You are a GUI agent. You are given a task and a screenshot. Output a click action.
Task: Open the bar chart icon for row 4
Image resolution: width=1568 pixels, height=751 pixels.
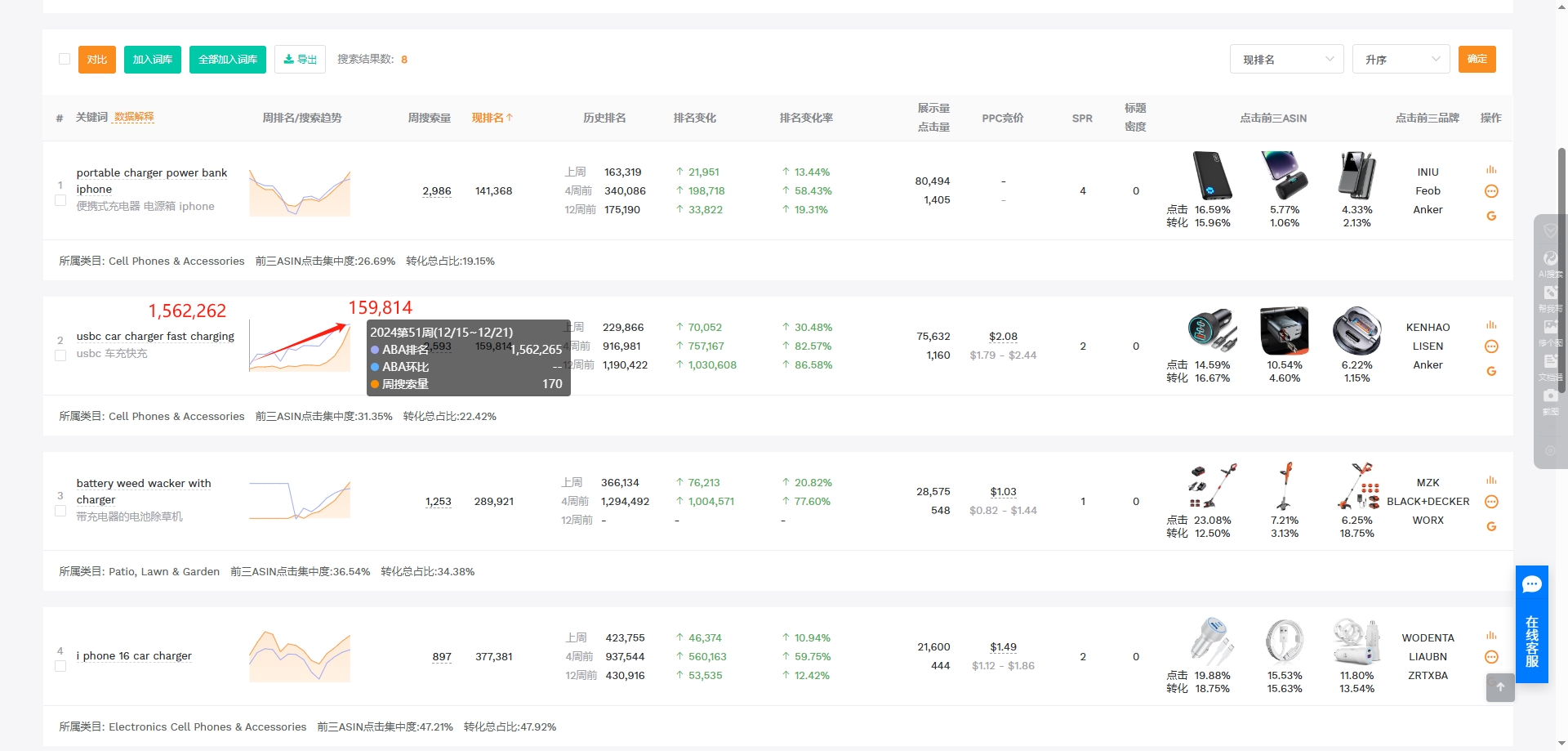(x=1491, y=636)
